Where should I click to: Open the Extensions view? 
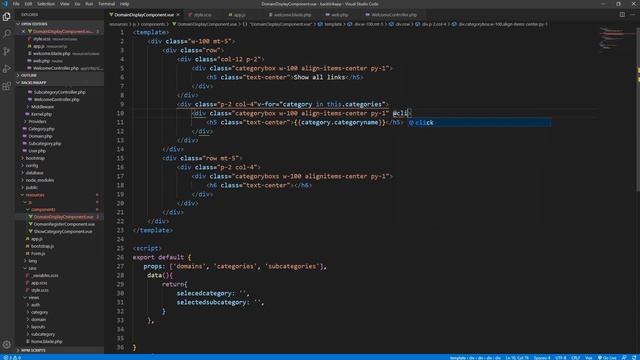(x=7, y=86)
